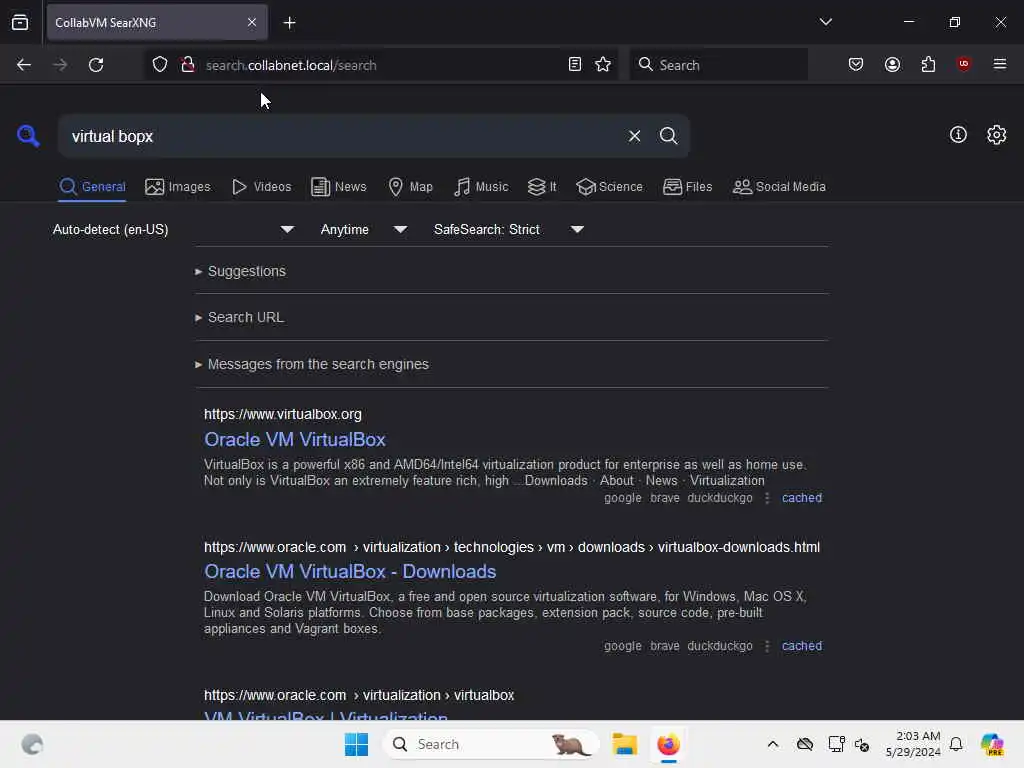Screen dimensions: 1024x768
Task: Open Oracle VM VirtualBox - Downloads result
Action: point(350,571)
